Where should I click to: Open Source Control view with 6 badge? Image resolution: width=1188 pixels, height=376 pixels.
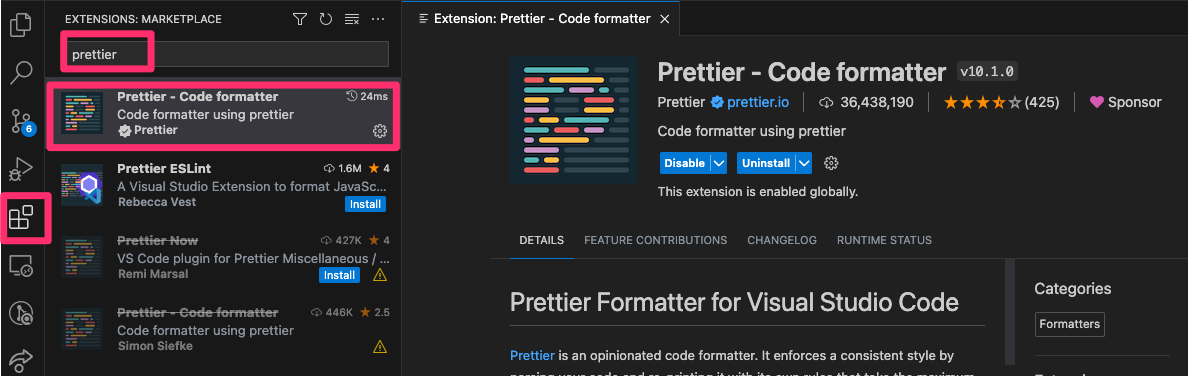point(21,121)
